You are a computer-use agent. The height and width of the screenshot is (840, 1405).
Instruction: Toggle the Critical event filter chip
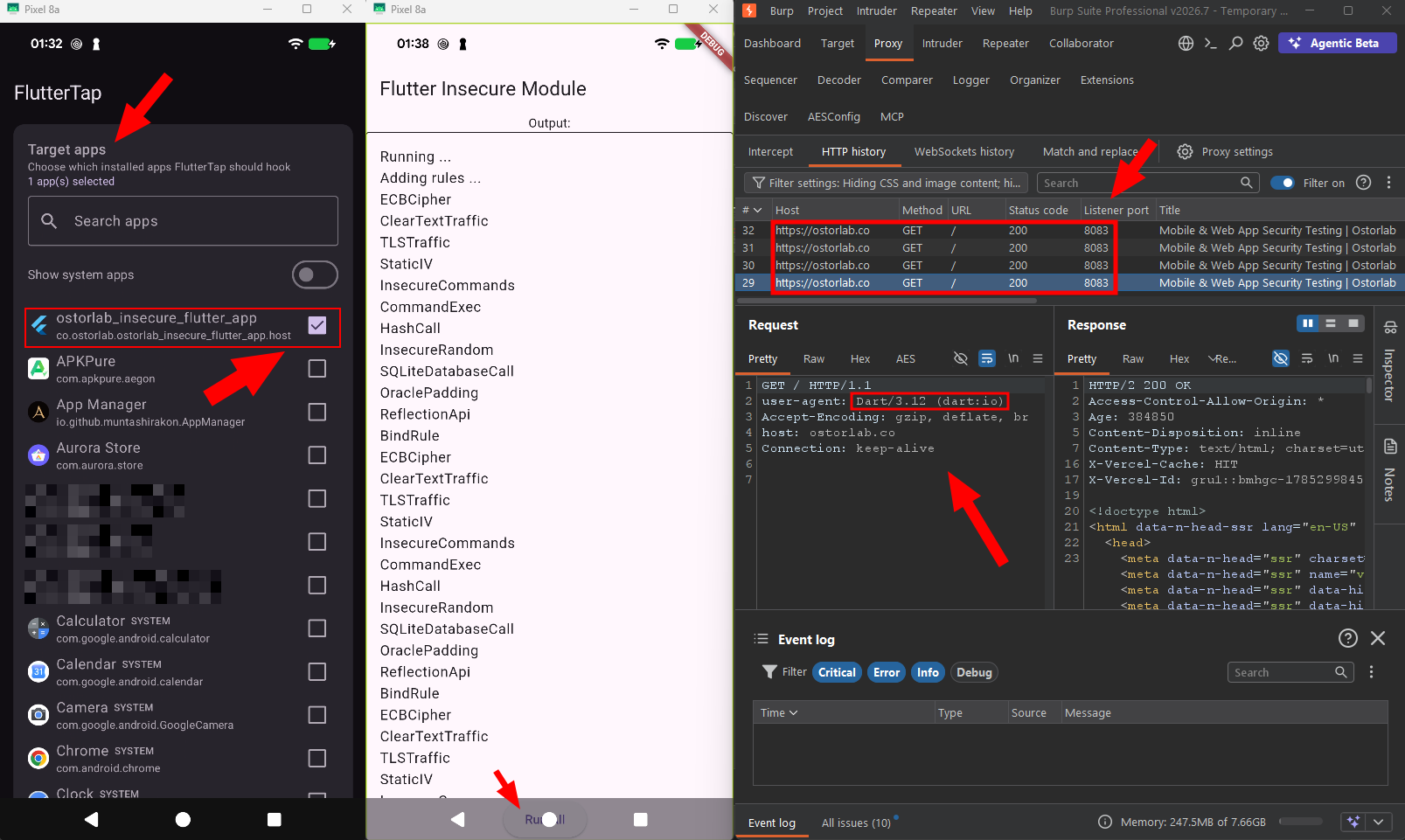pos(837,672)
